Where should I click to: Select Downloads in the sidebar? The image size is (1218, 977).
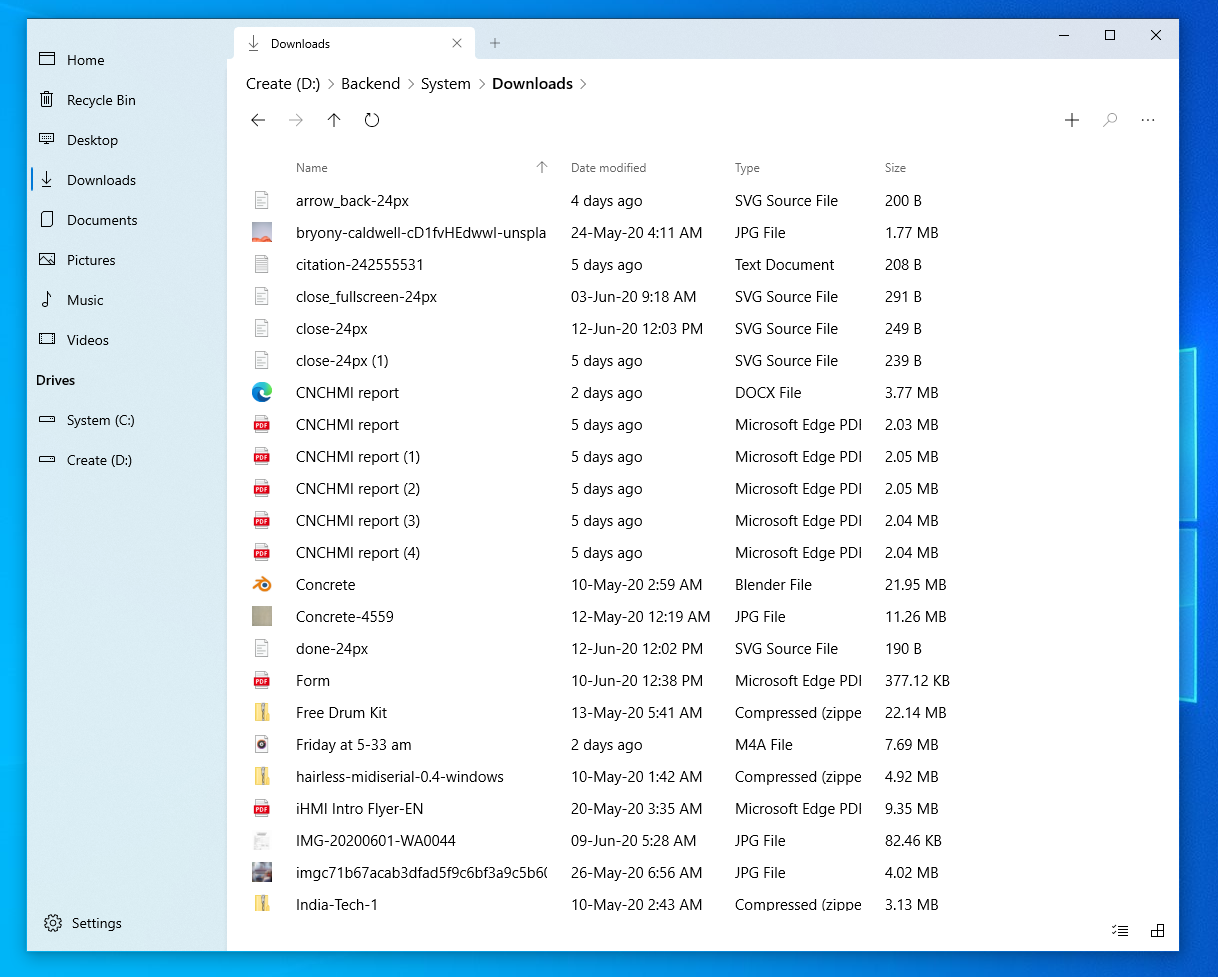[128, 180]
